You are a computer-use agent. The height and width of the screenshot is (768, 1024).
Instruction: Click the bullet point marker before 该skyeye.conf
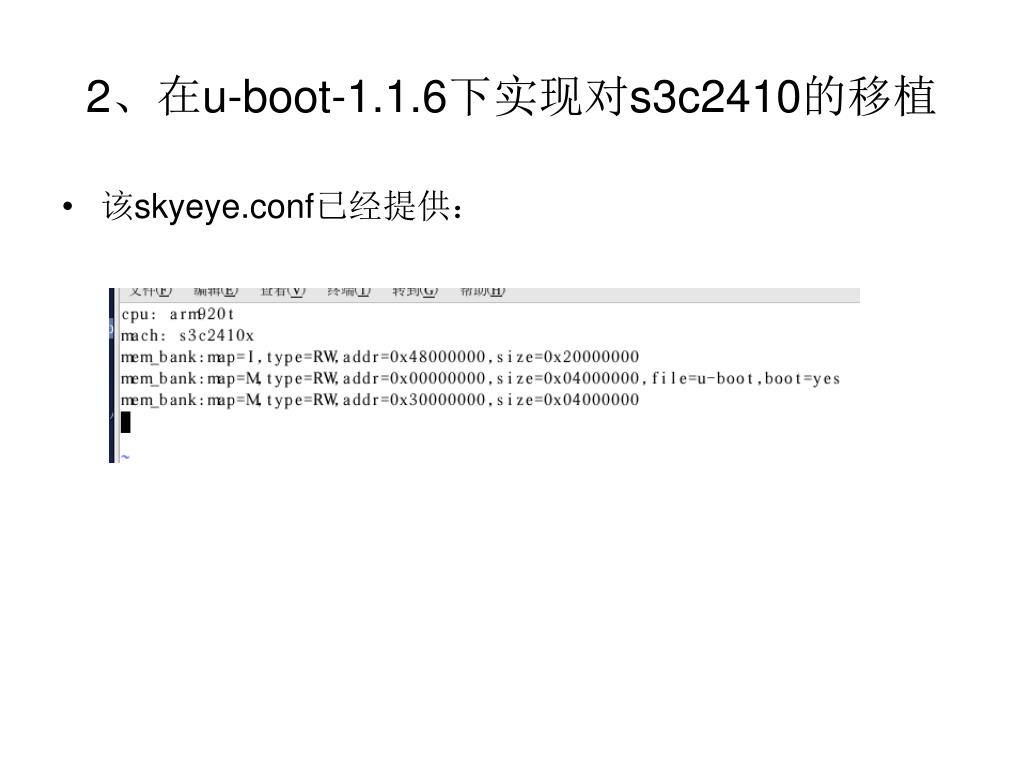click(x=67, y=208)
